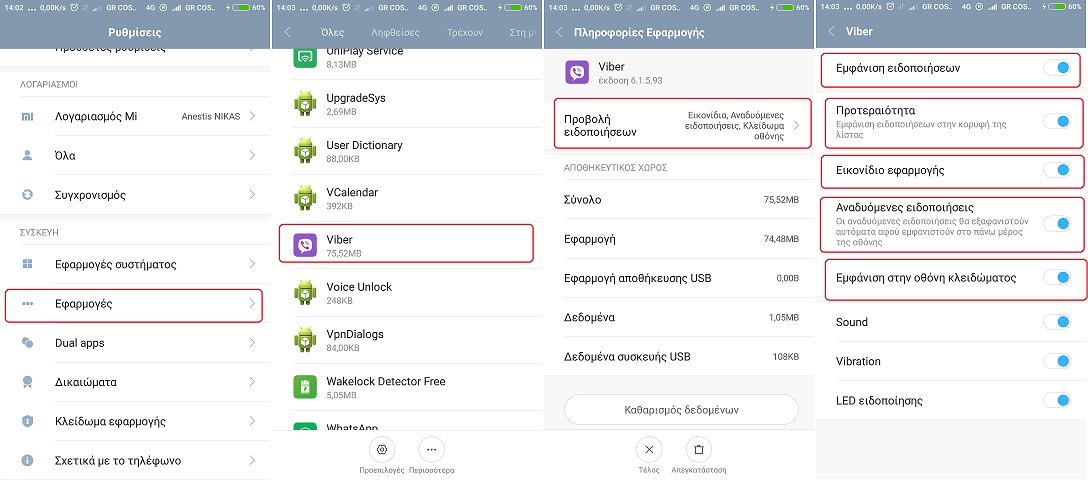Open Εφαρμογές συστήματος chevron
Viewport: 1088px width, 483px height.
click(252, 264)
